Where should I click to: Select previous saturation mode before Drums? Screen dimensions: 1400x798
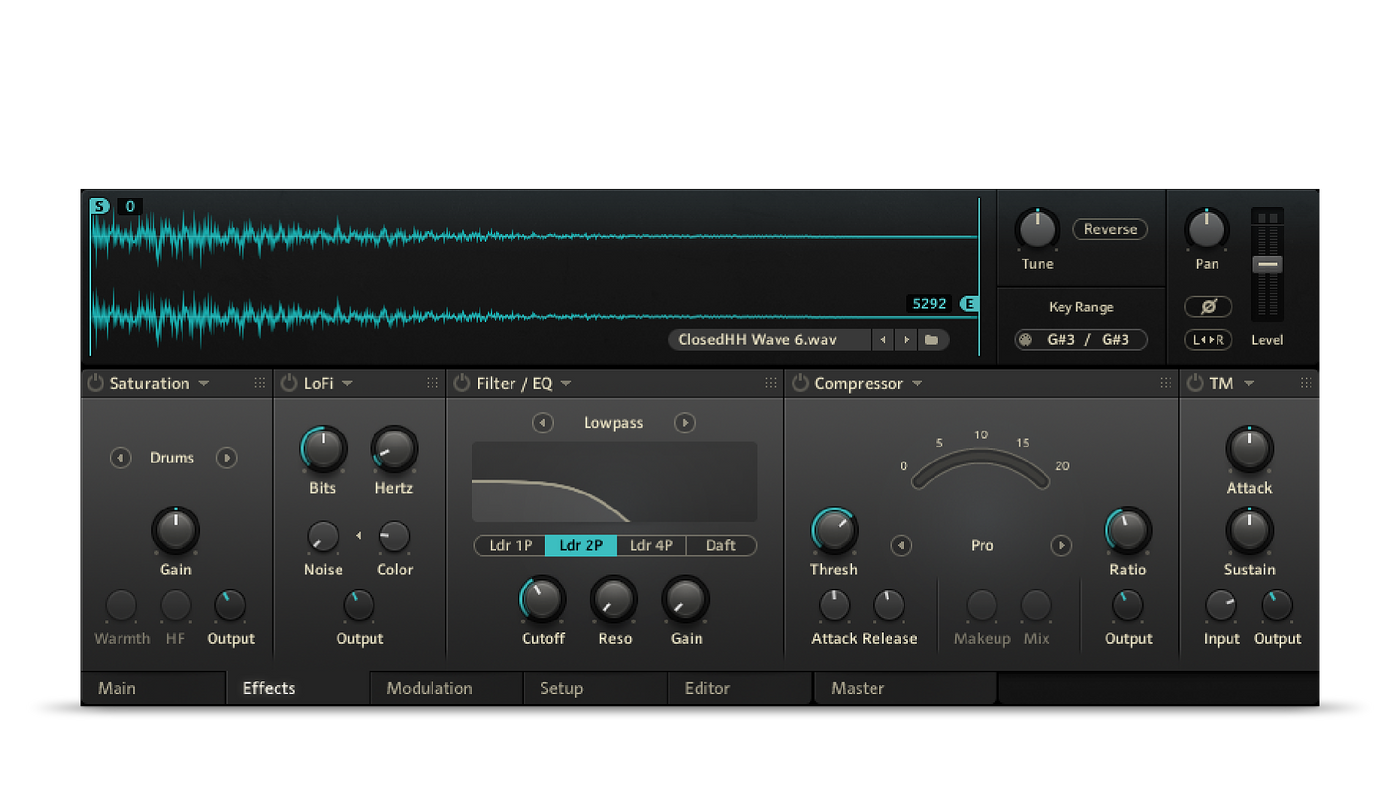coord(120,458)
